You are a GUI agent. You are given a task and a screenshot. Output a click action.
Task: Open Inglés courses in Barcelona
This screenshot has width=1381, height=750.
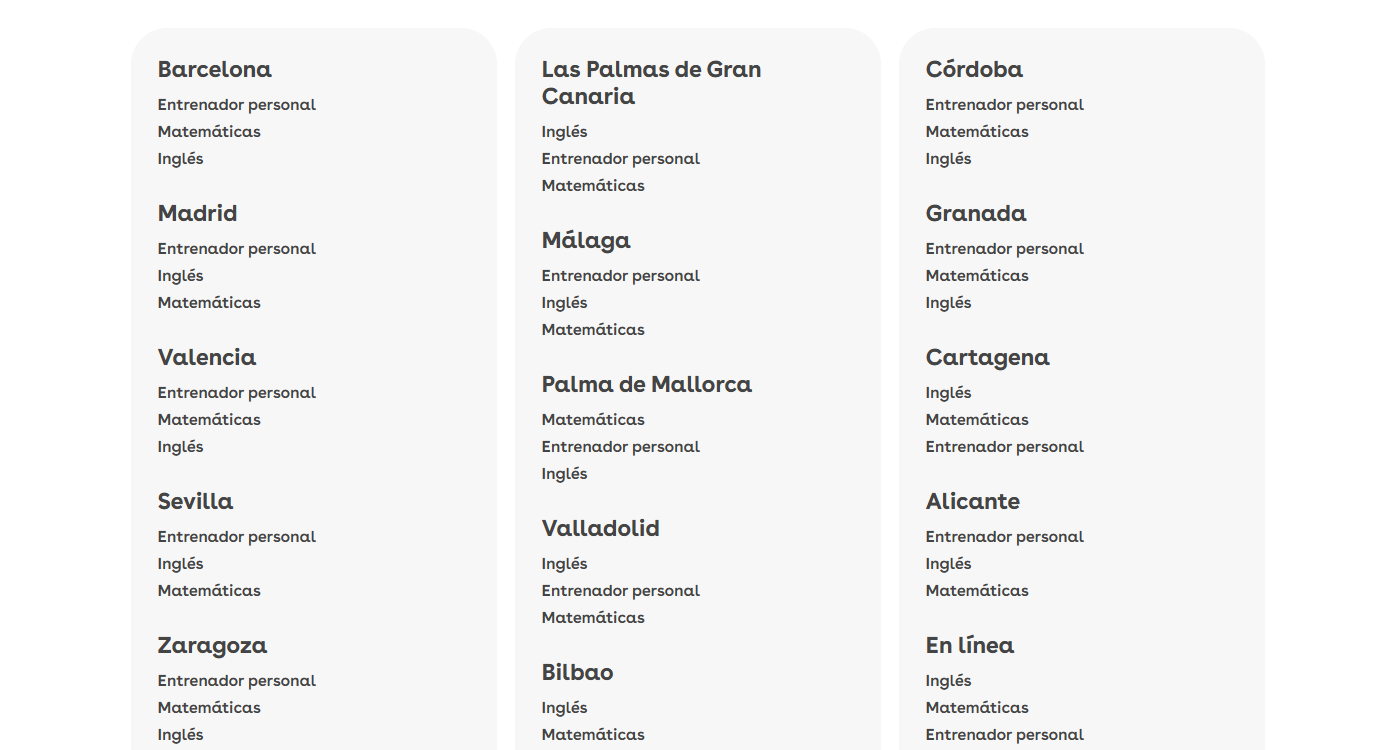pos(180,158)
